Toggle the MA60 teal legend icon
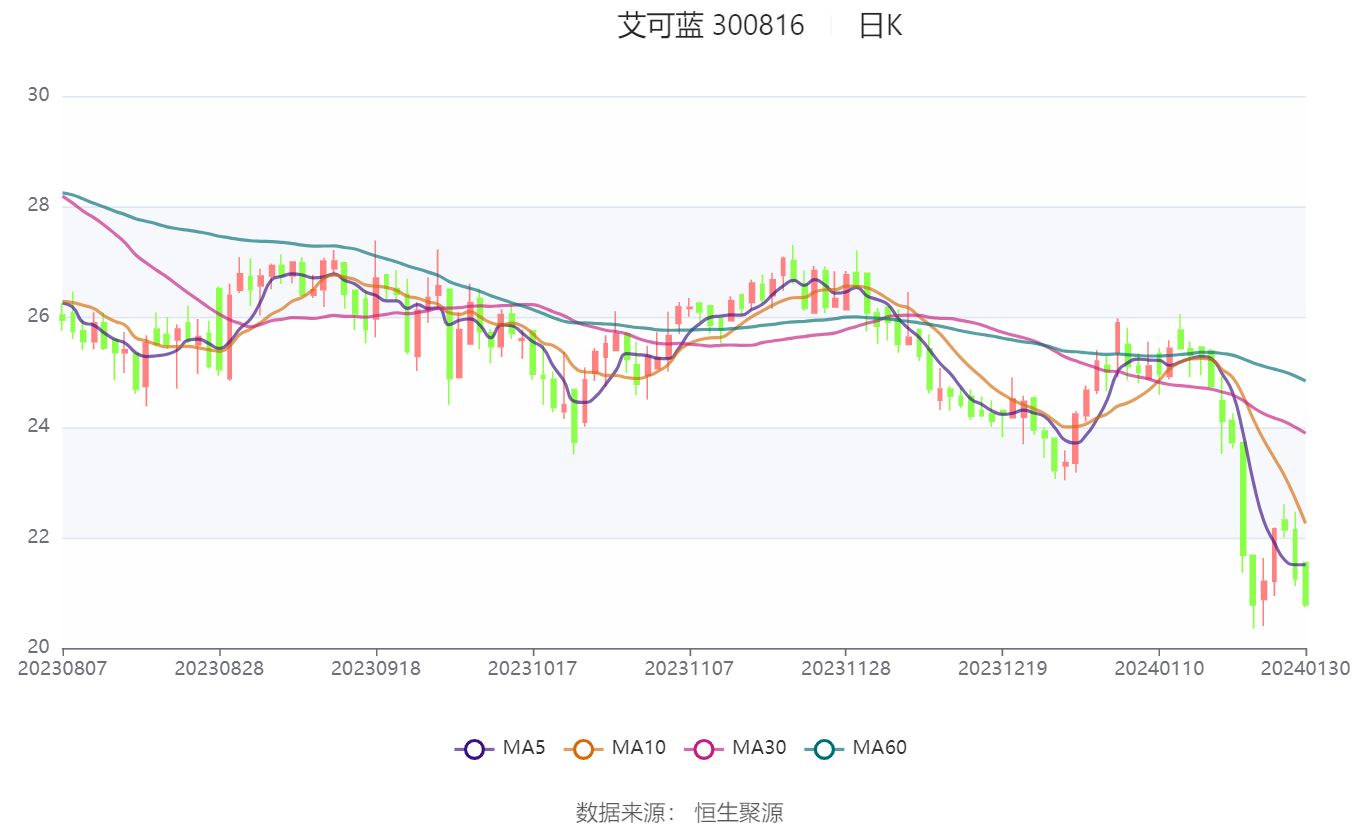The height and width of the screenshot is (828, 1360). pos(824,748)
